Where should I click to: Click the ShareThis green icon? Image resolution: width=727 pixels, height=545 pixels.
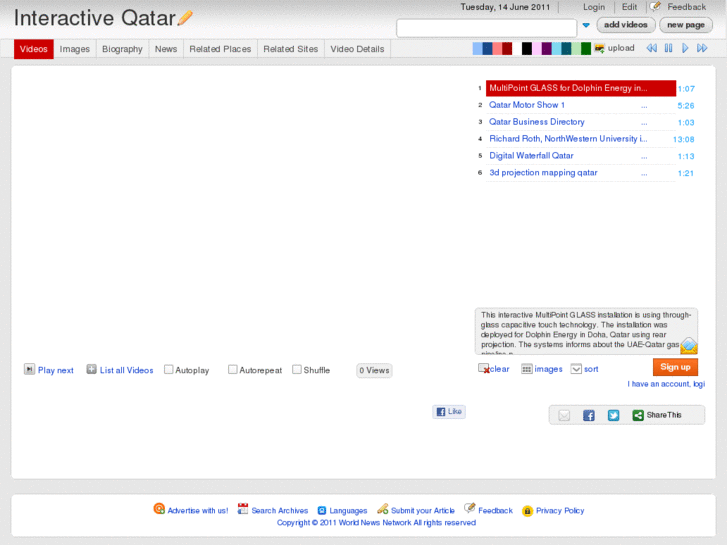click(x=638, y=415)
